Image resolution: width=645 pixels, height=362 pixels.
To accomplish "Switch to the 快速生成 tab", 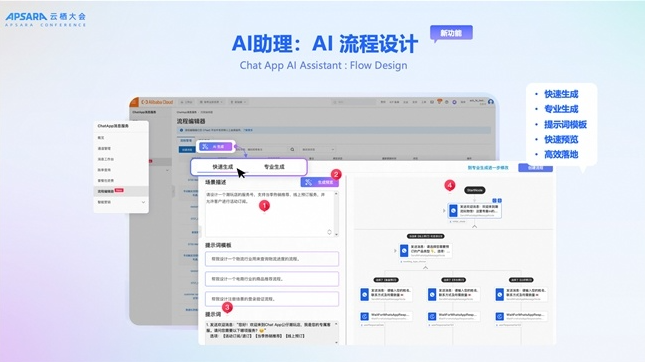I will tap(223, 167).
